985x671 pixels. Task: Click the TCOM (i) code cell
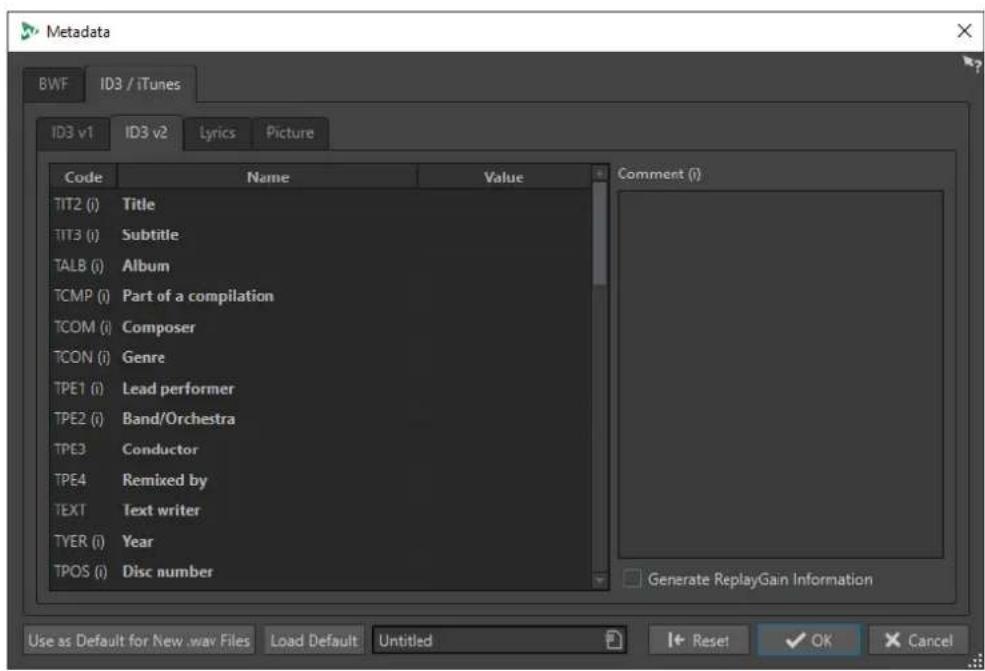point(82,327)
